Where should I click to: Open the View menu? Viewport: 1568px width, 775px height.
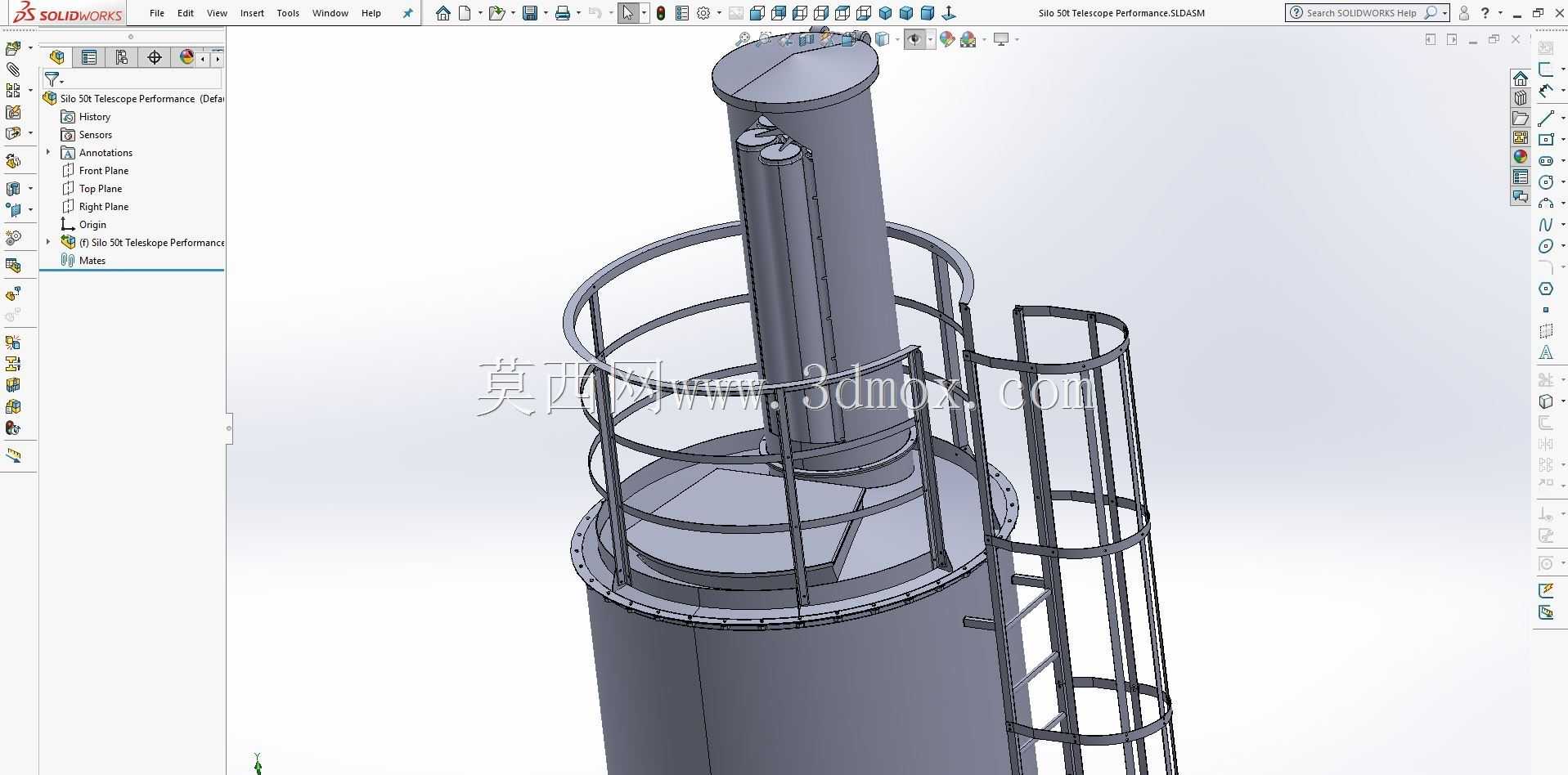tap(217, 13)
